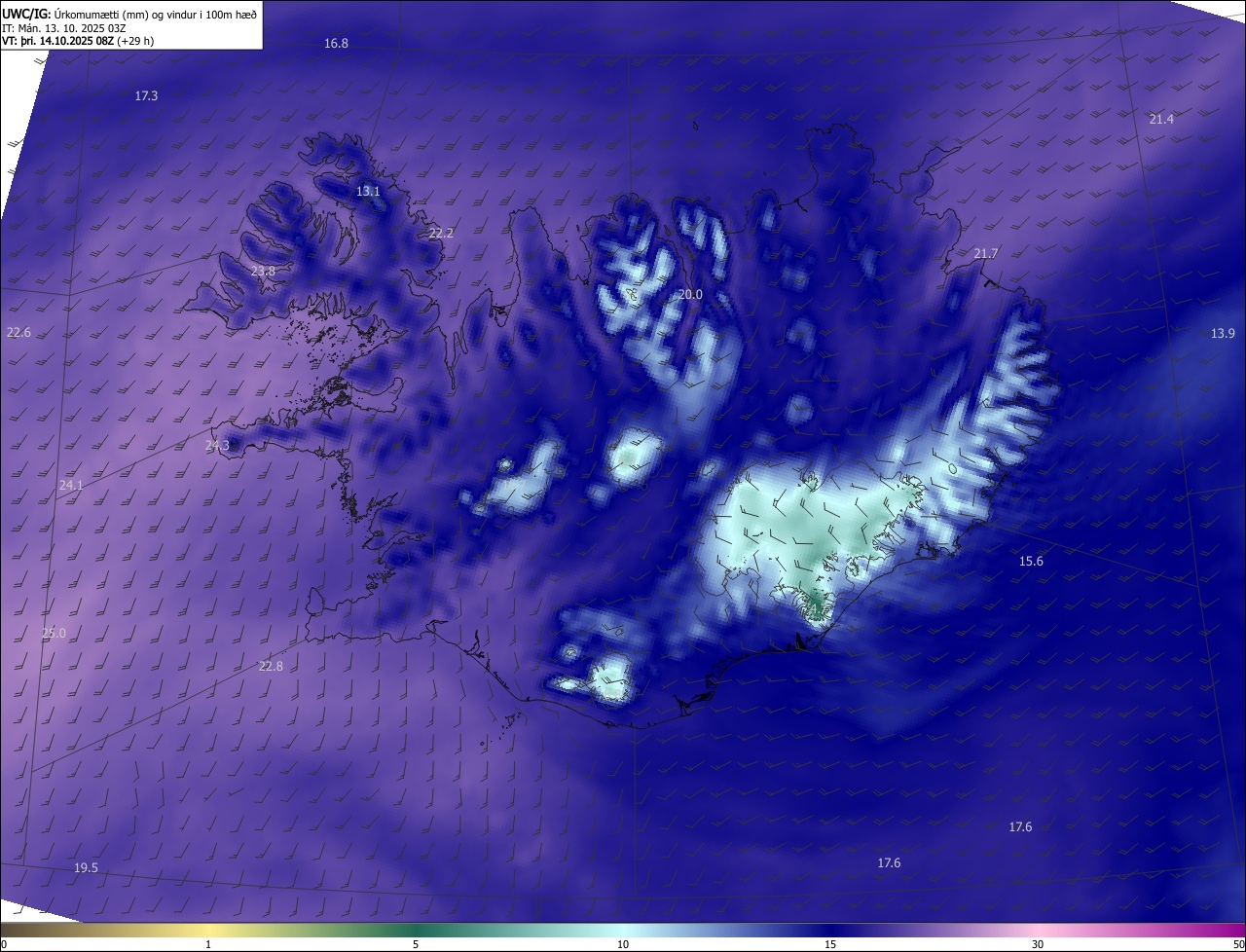Select the 25.0 wind value label

(54, 634)
